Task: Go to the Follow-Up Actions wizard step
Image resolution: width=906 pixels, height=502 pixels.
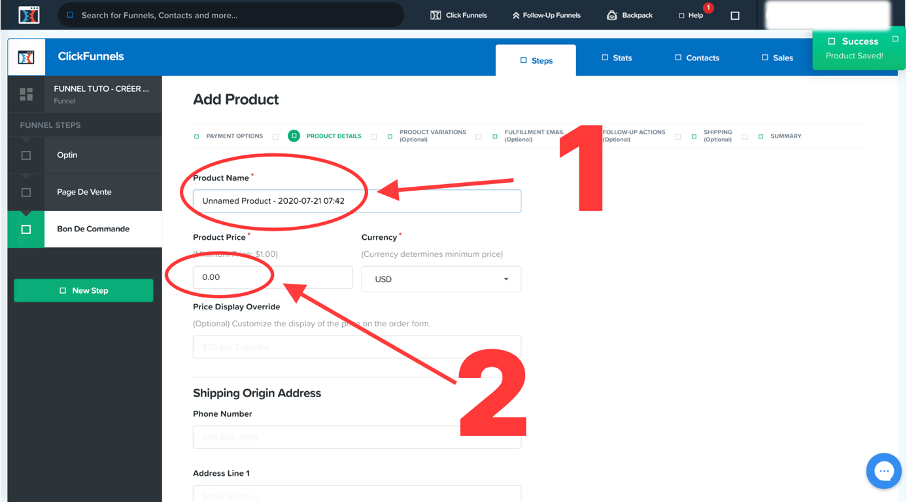Action: (x=634, y=136)
